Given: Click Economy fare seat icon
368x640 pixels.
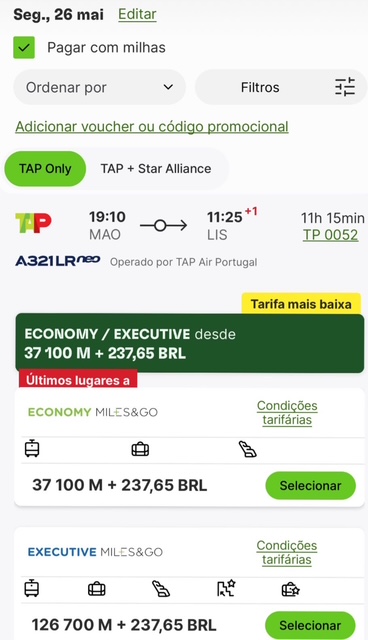Looking at the screenshot, I should click(248, 449).
